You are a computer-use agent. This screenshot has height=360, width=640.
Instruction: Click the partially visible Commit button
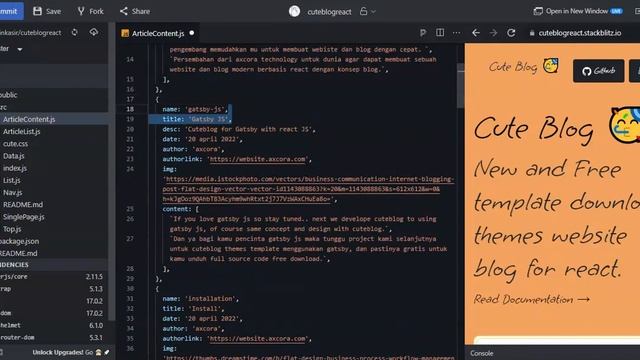(x=11, y=11)
